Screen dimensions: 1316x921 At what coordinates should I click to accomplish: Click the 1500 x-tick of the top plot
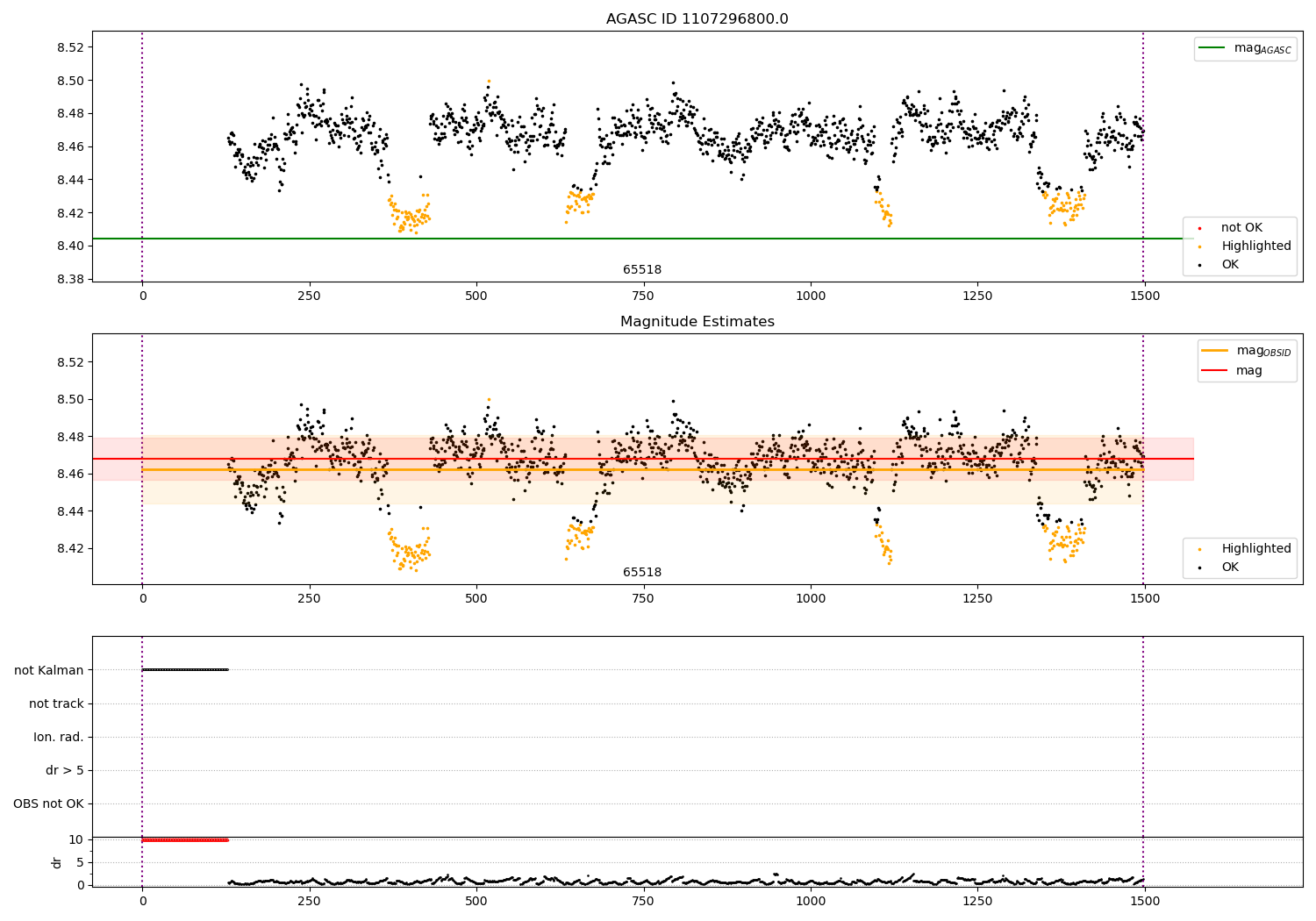(1145, 296)
